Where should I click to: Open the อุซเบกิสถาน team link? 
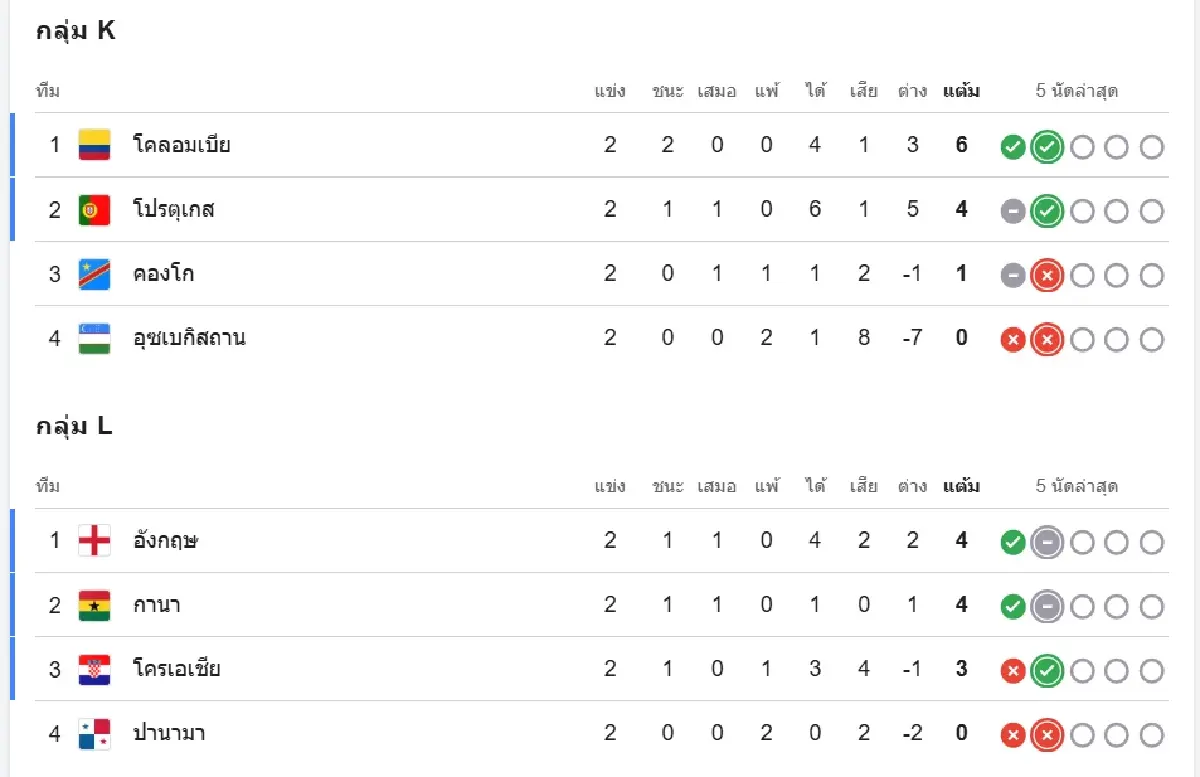pos(190,338)
